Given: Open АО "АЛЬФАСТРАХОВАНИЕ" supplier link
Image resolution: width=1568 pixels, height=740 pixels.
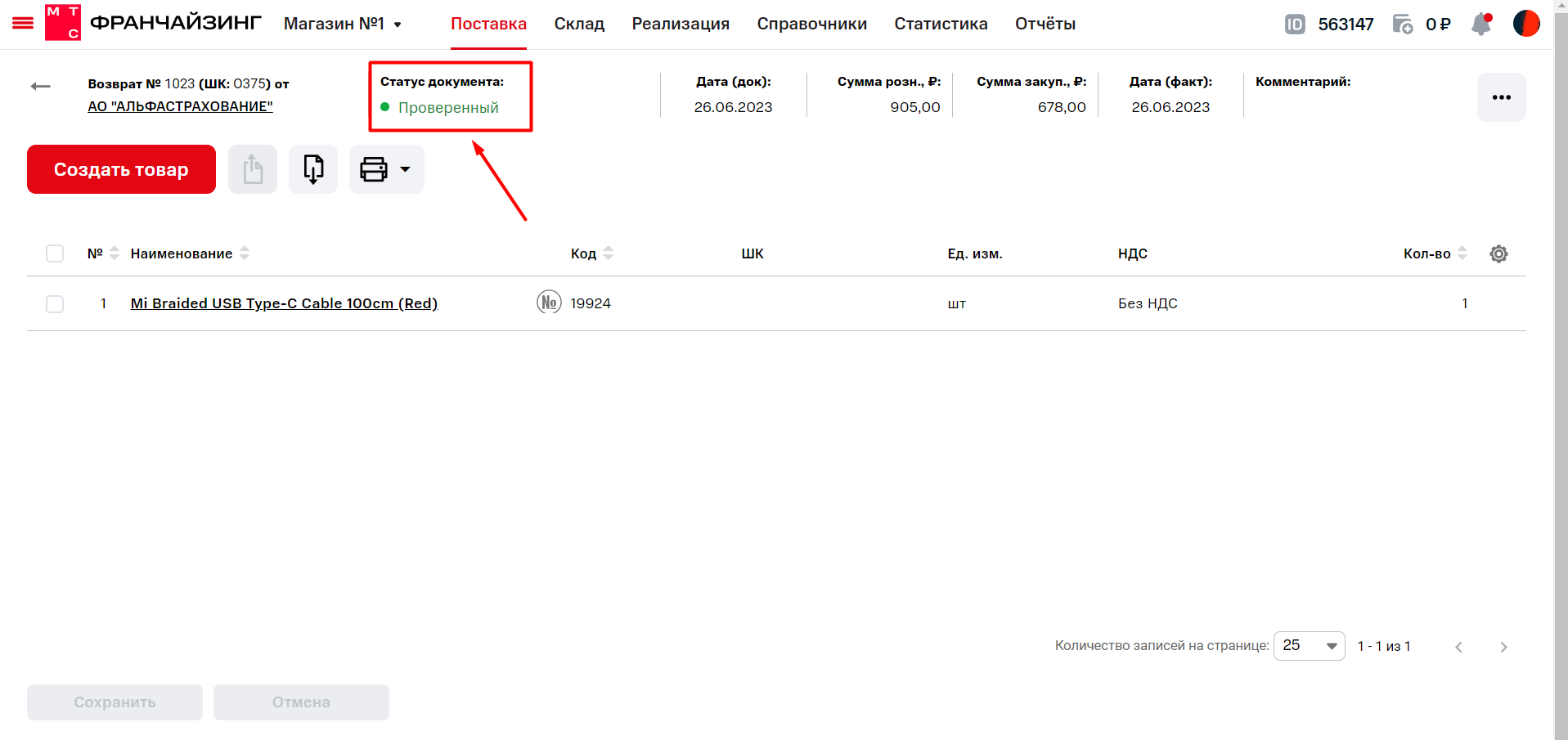Looking at the screenshot, I should point(180,106).
